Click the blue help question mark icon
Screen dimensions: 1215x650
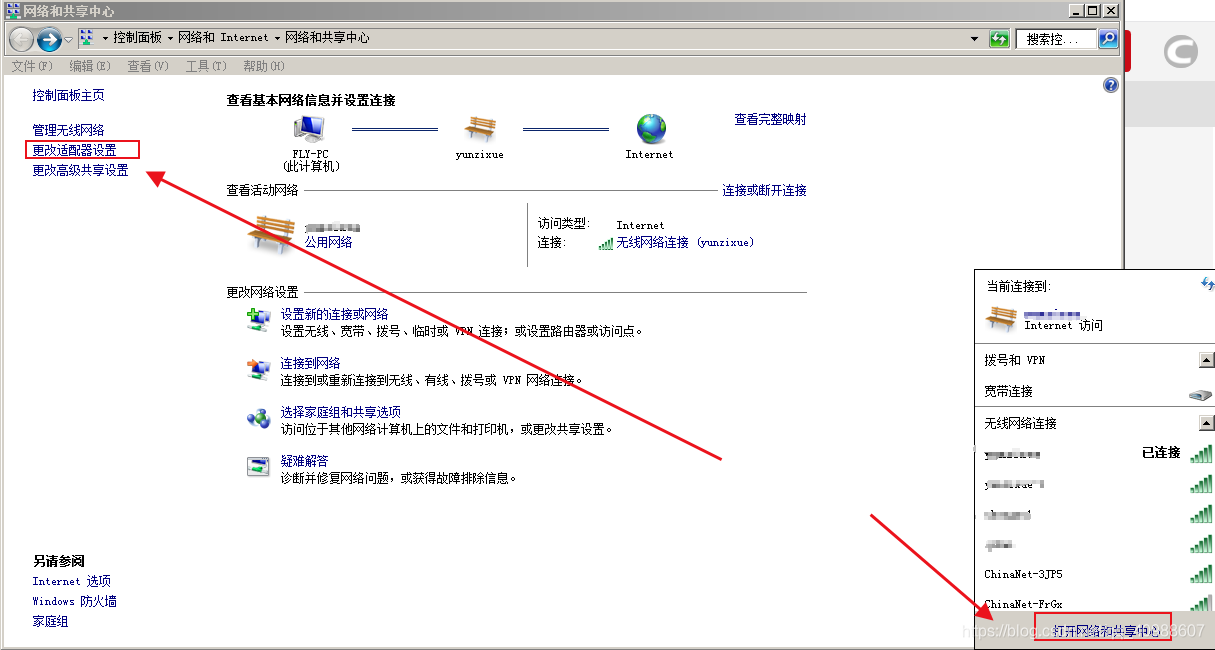coord(1110,85)
